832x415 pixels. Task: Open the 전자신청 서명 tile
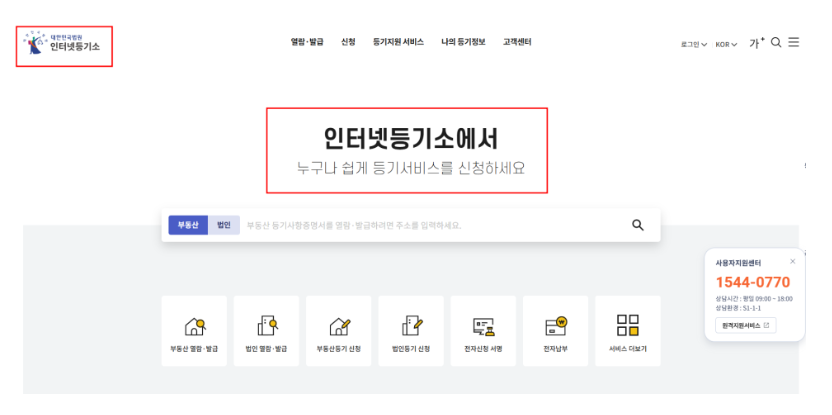click(x=483, y=331)
